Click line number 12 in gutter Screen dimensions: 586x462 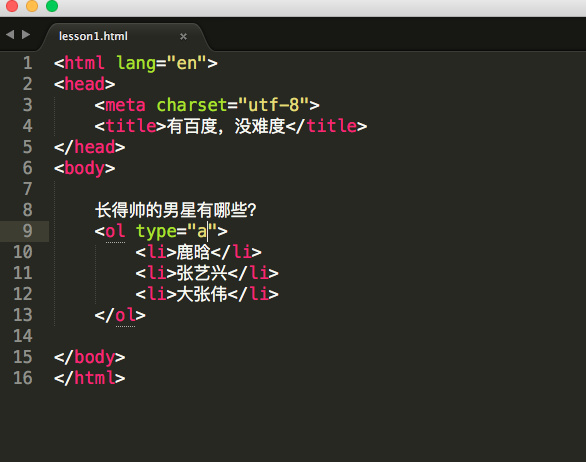(x=23, y=294)
